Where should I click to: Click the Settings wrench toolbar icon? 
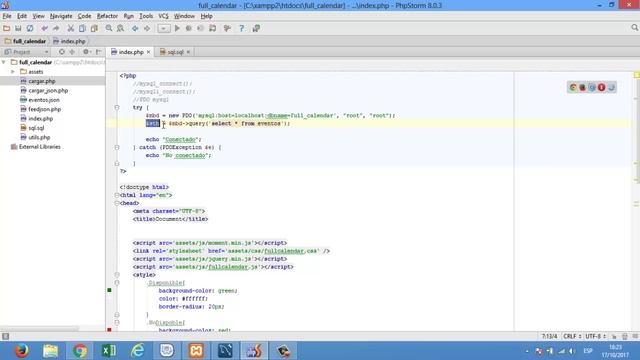[x=227, y=28]
